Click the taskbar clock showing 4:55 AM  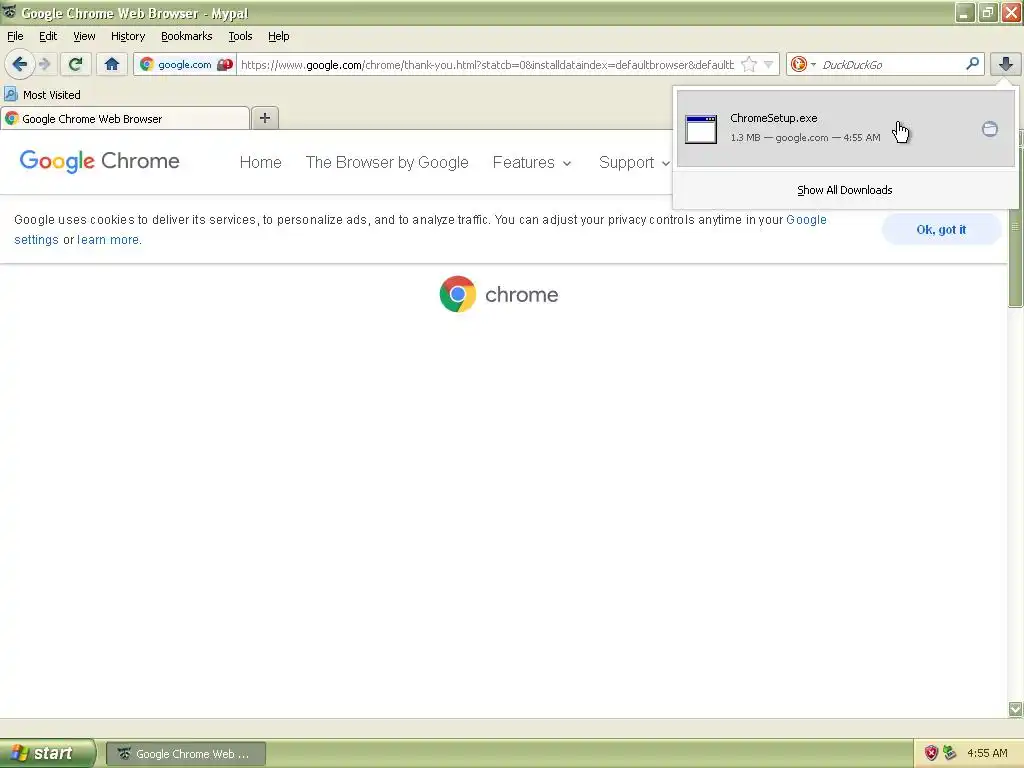[987, 753]
